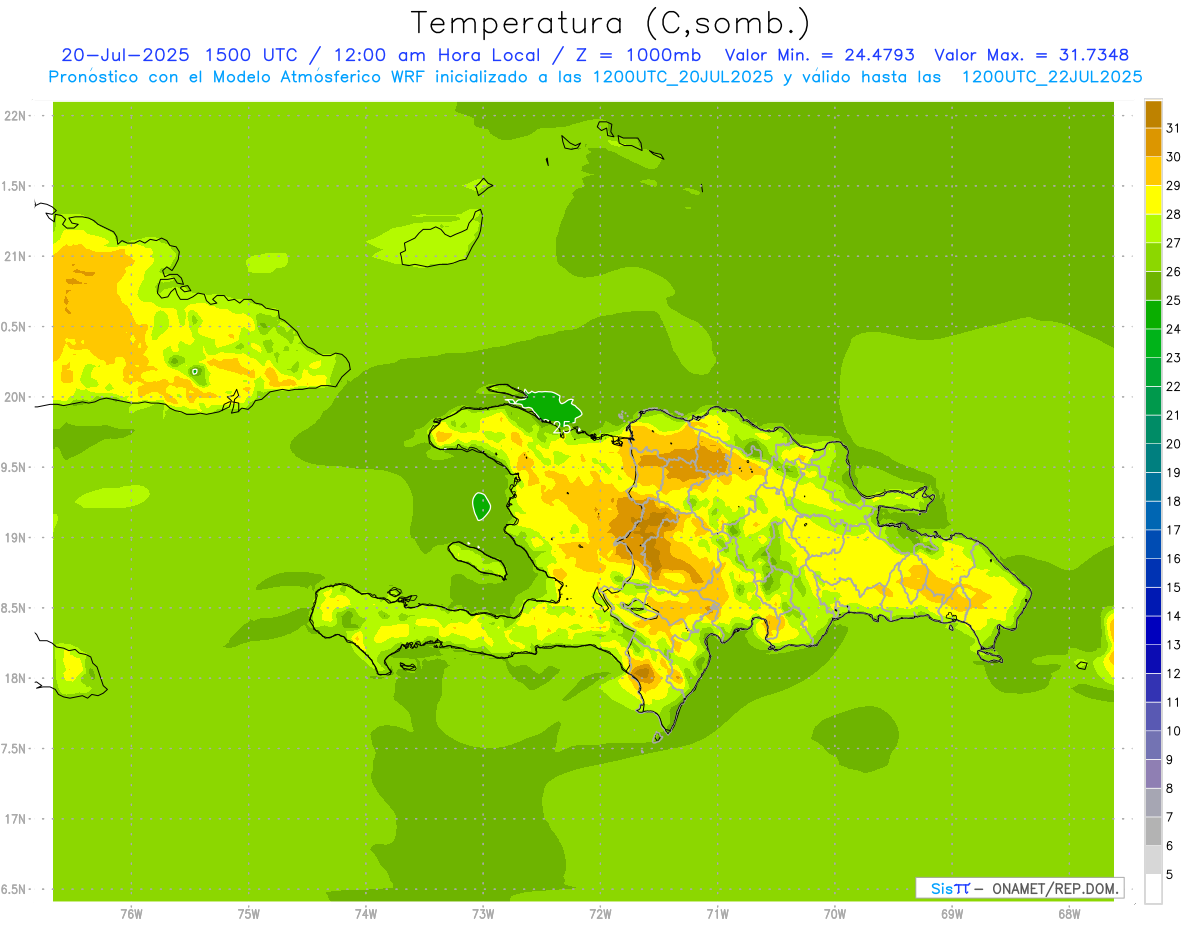The height and width of the screenshot is (927, 1200).
Task: Click the '12' color scale label
Action: point(1174,673)
